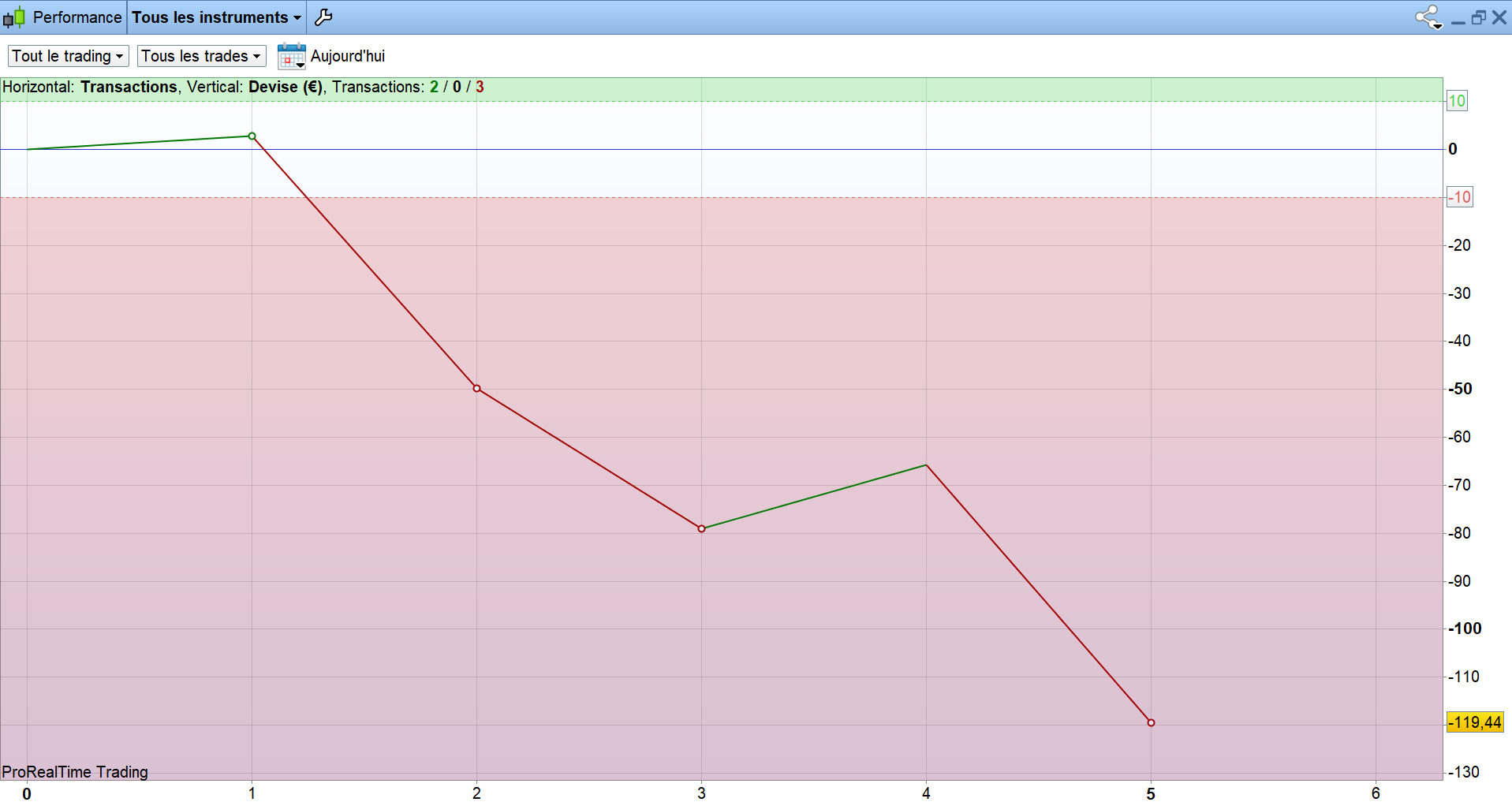Click the ProRealTime Trading label
Image resolution: width=1512 pixels, height=802 pixels.
75,772
